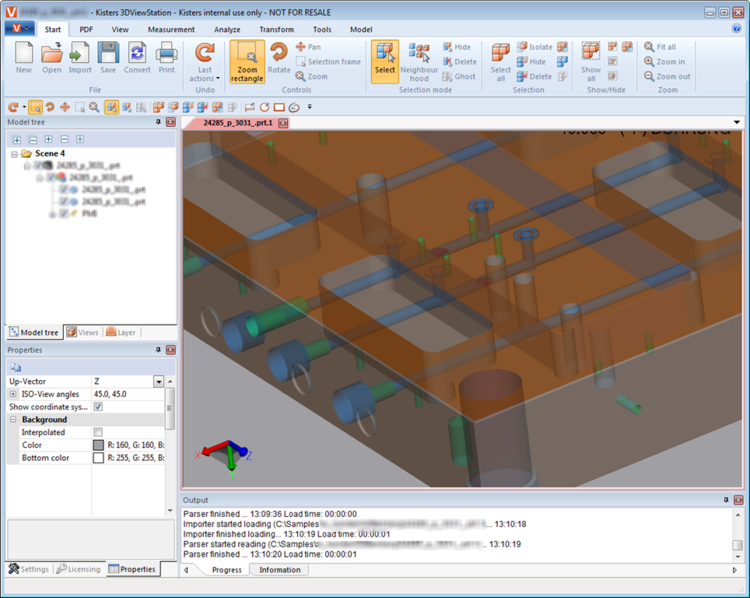Click the Background Color gray swatch

click(x=98, y=445)
